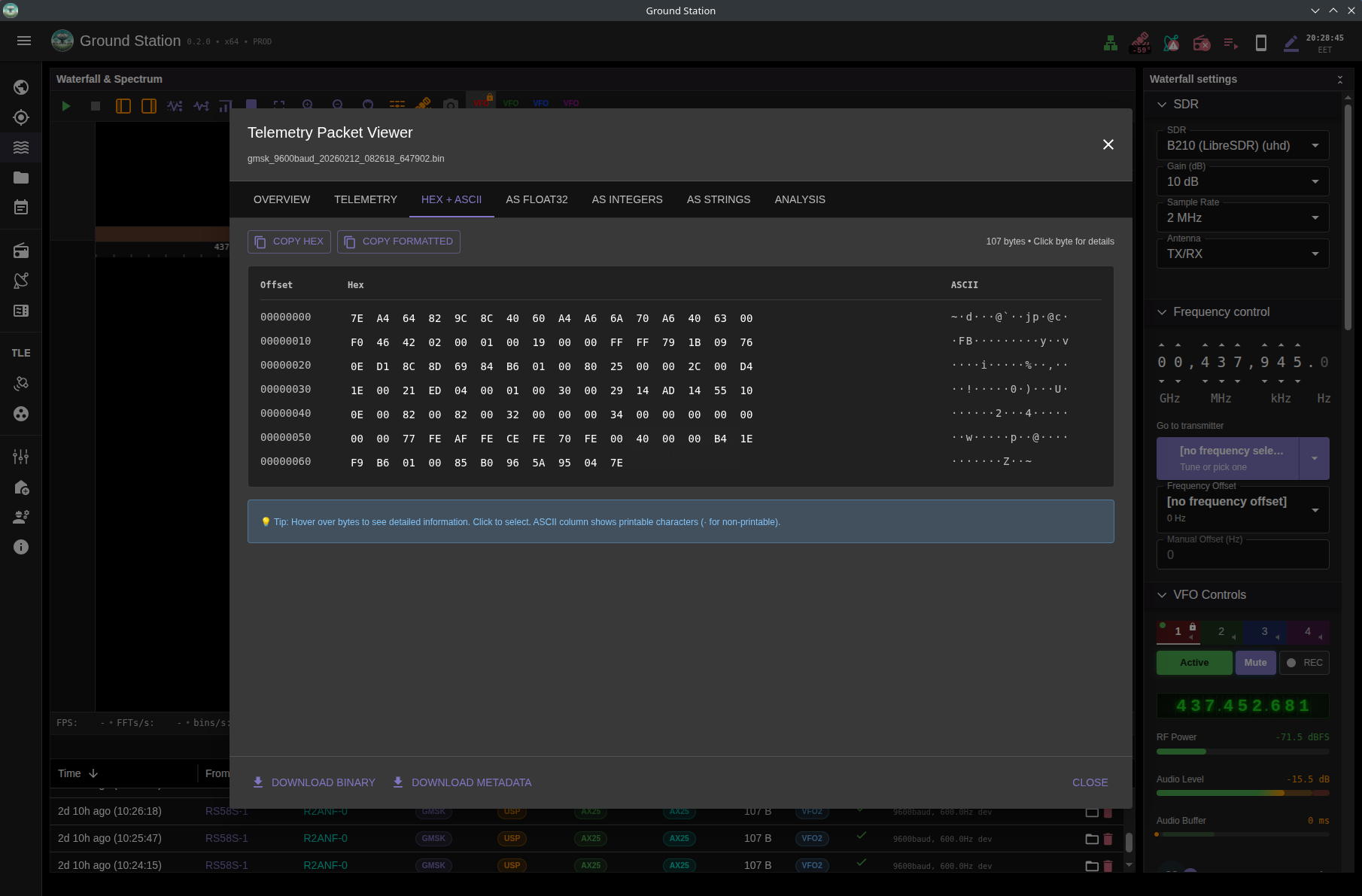Collapse the Frequency control section
Screen dimensions: 1362x896
pyautogui.click(x=1162, y=312)
